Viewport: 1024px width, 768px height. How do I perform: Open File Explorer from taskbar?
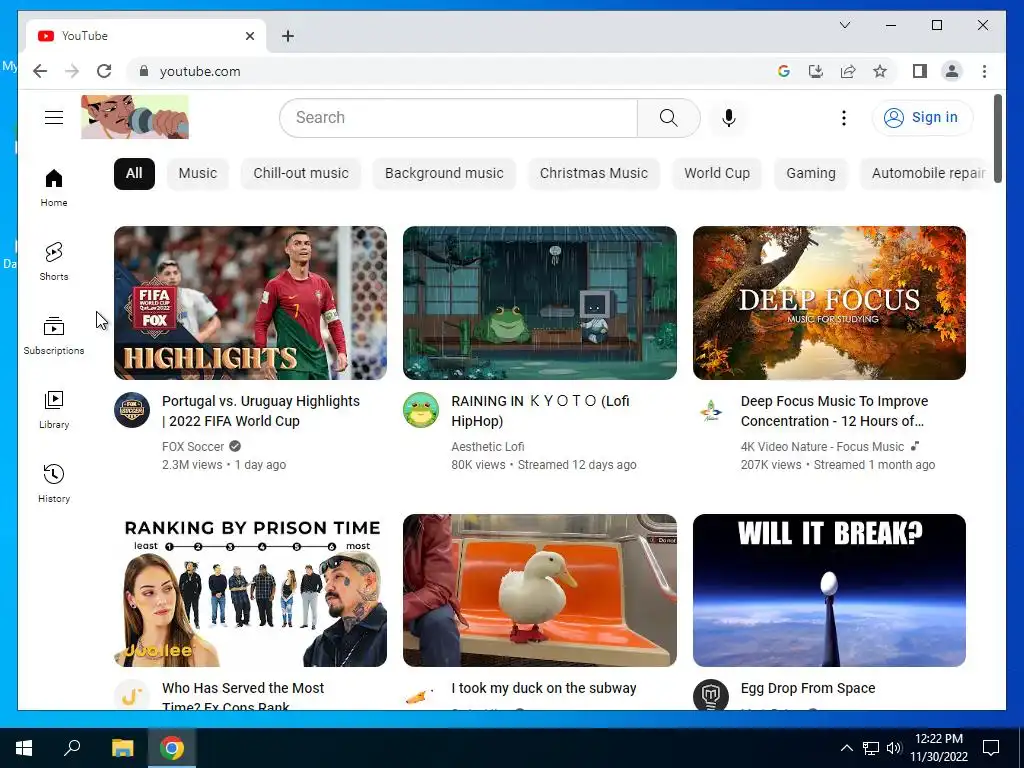(122, 748)
